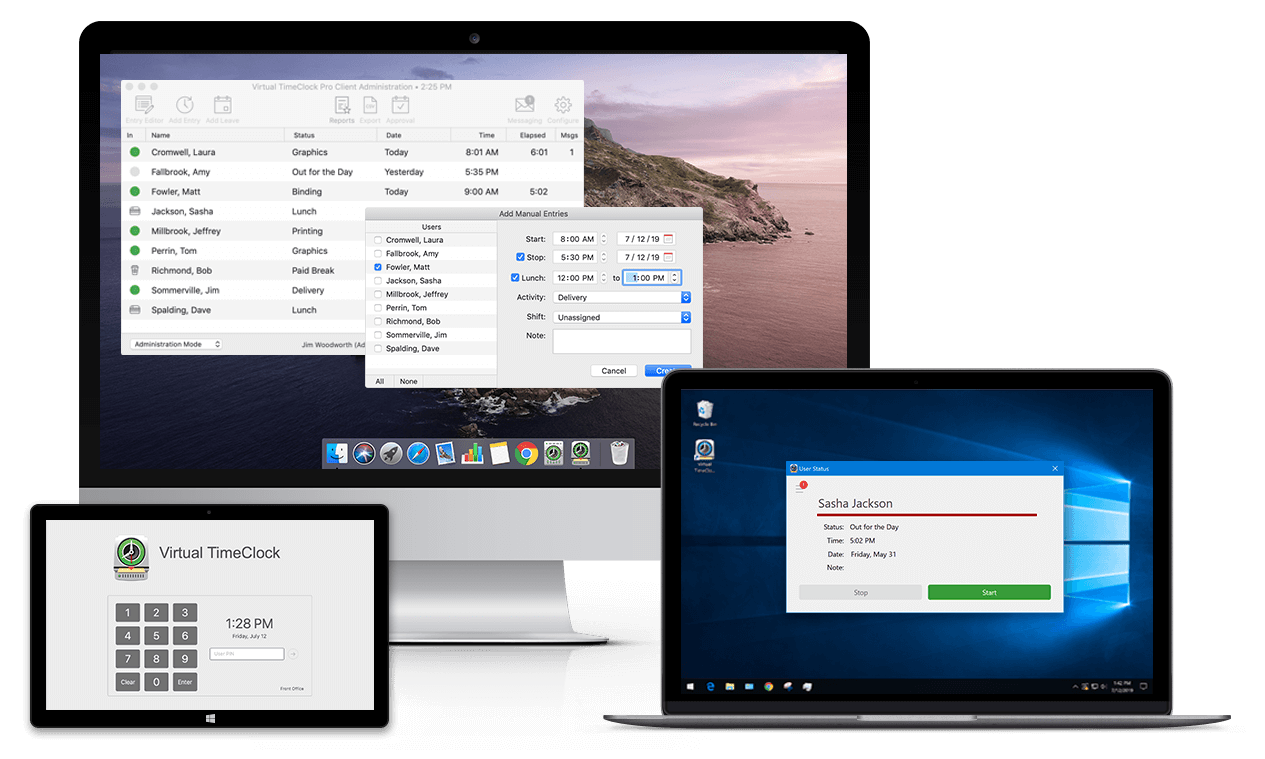Click Cancel in Add Manual Entries

coord(614,371)
